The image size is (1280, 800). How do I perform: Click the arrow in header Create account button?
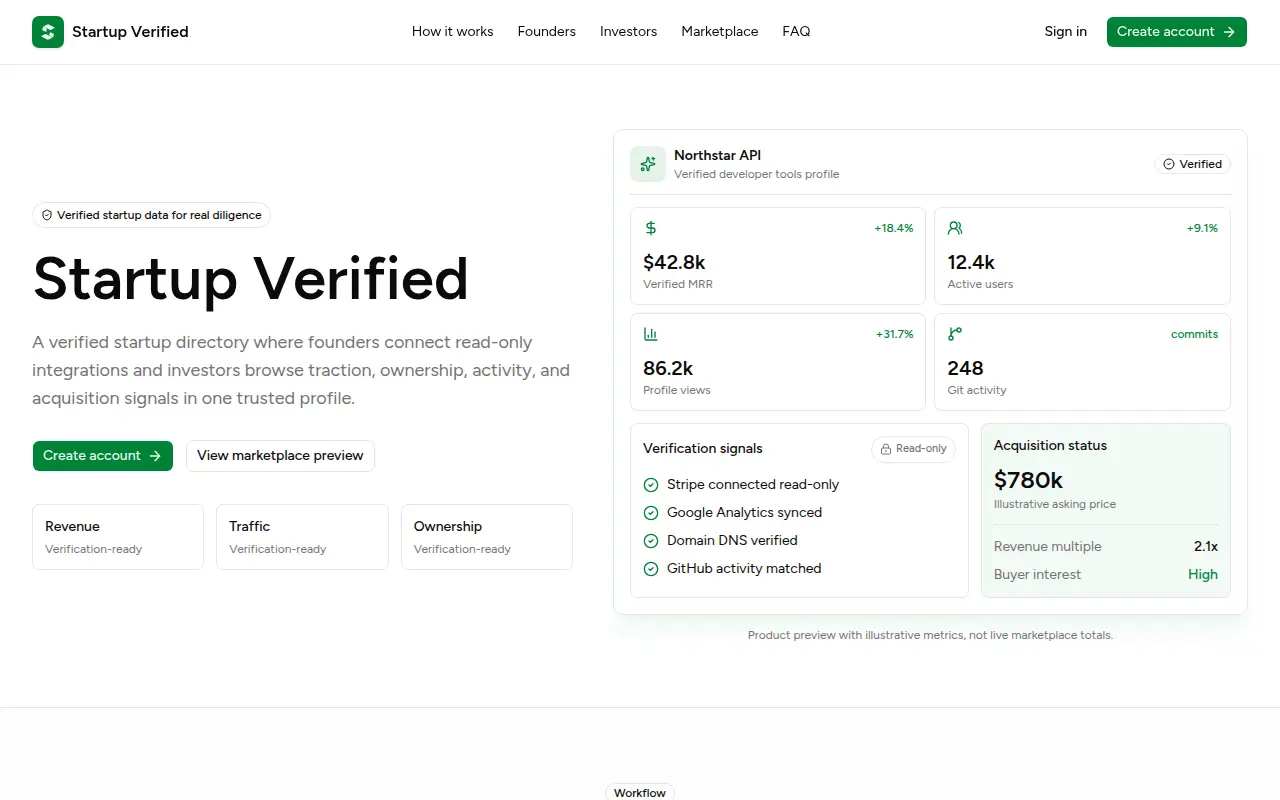(x=1229, y=32)
